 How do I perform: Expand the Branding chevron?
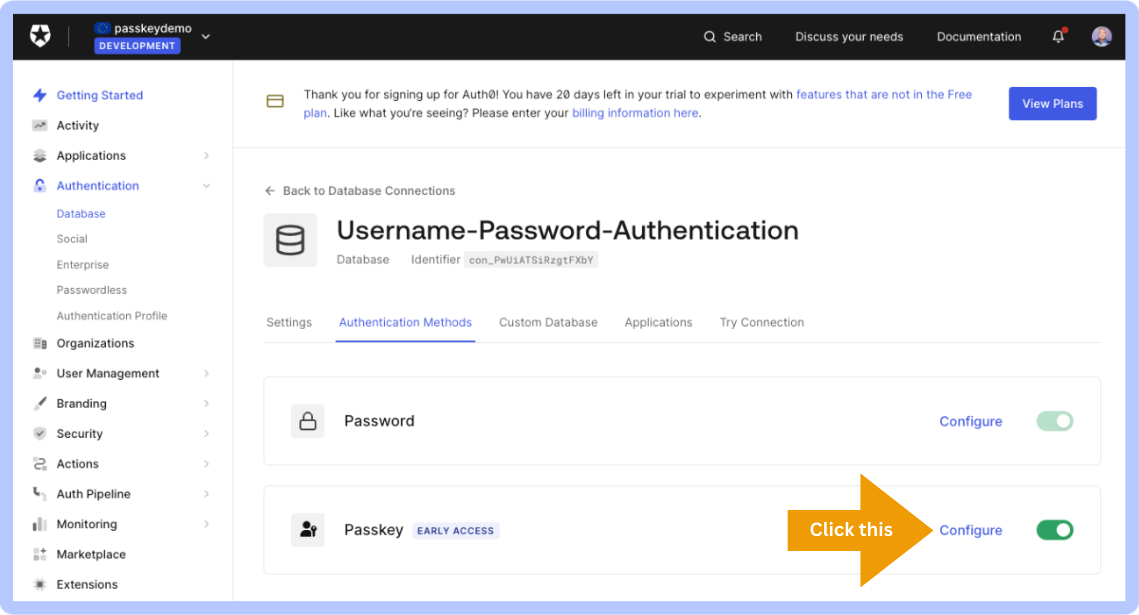pos(206,404)
